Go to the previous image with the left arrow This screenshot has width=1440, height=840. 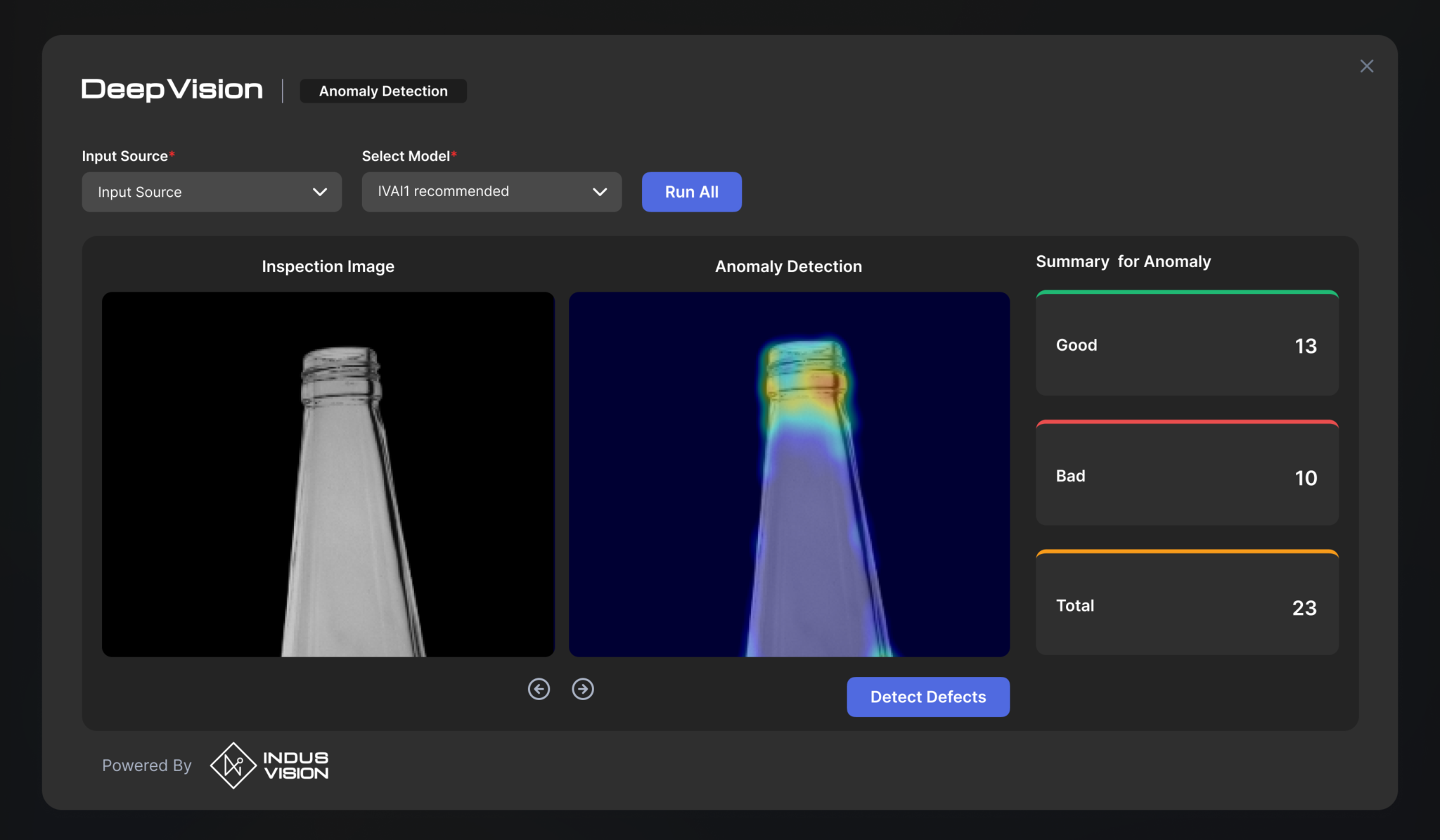(x=539, y=689)
